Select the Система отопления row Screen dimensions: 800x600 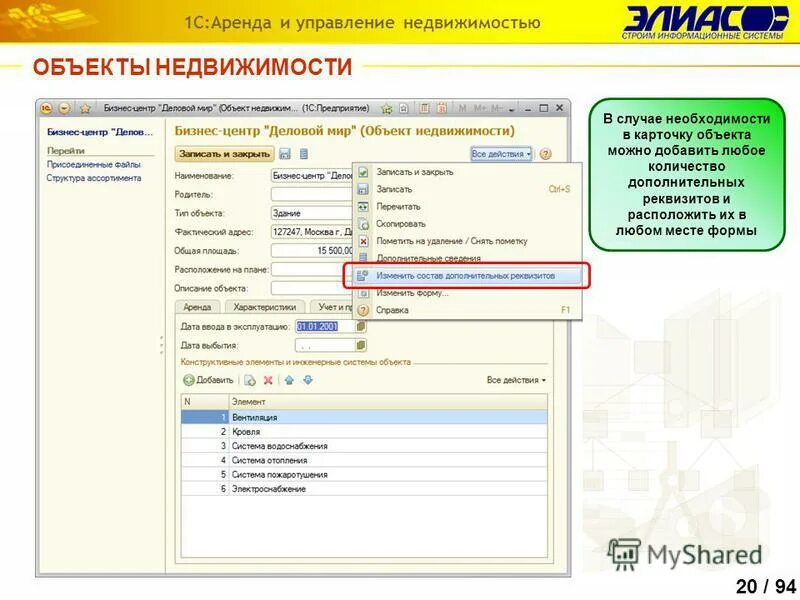[x=364, y=460]
